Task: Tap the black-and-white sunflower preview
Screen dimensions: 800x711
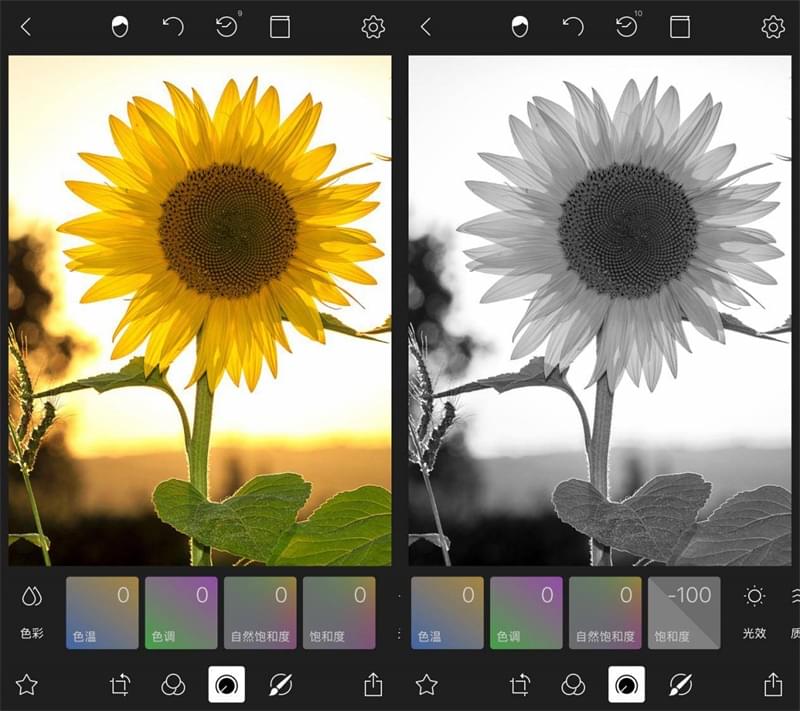Action: coord(599,310)
